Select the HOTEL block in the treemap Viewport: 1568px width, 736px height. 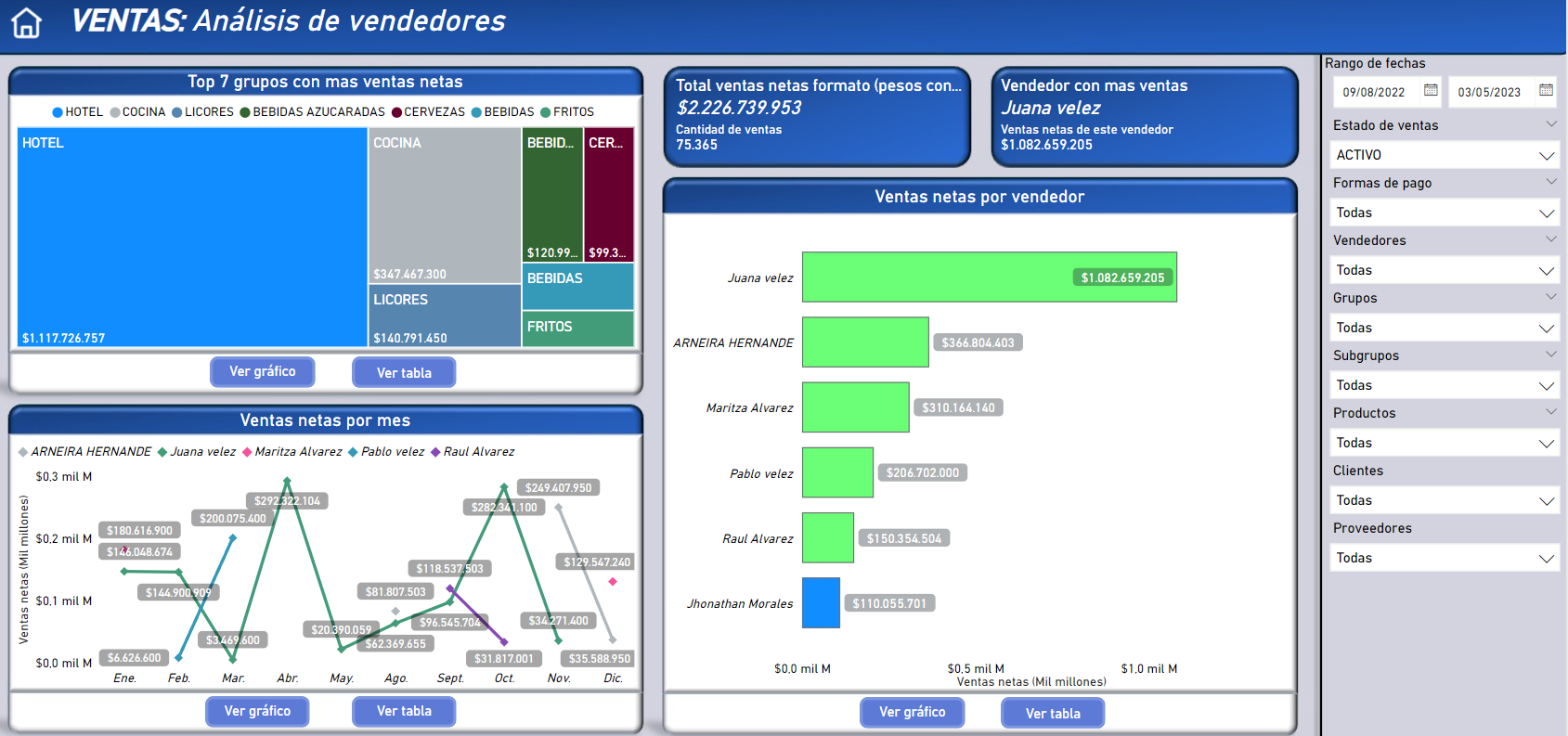click(x=192, y=237)
